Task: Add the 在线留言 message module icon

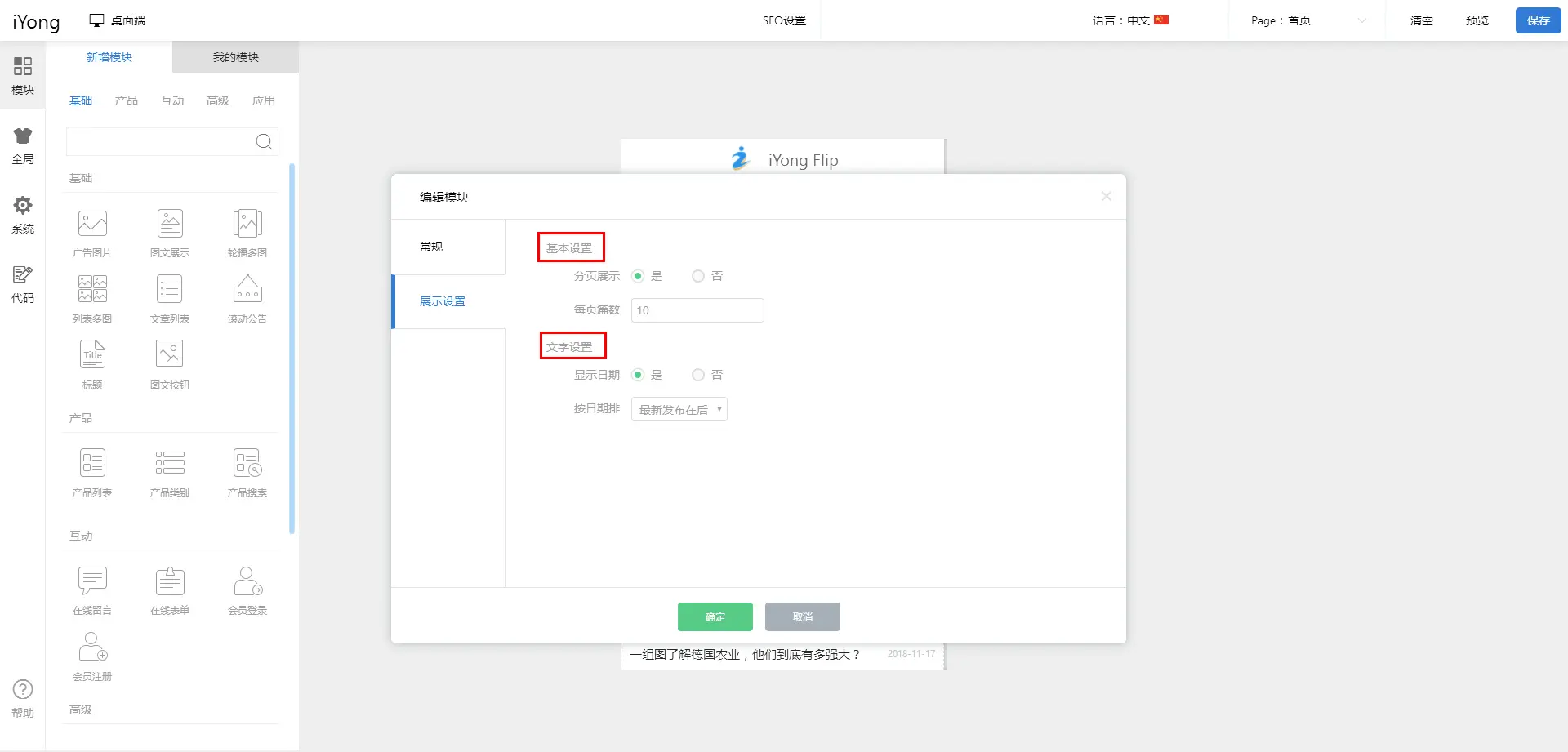Action: tap(92, 581)
